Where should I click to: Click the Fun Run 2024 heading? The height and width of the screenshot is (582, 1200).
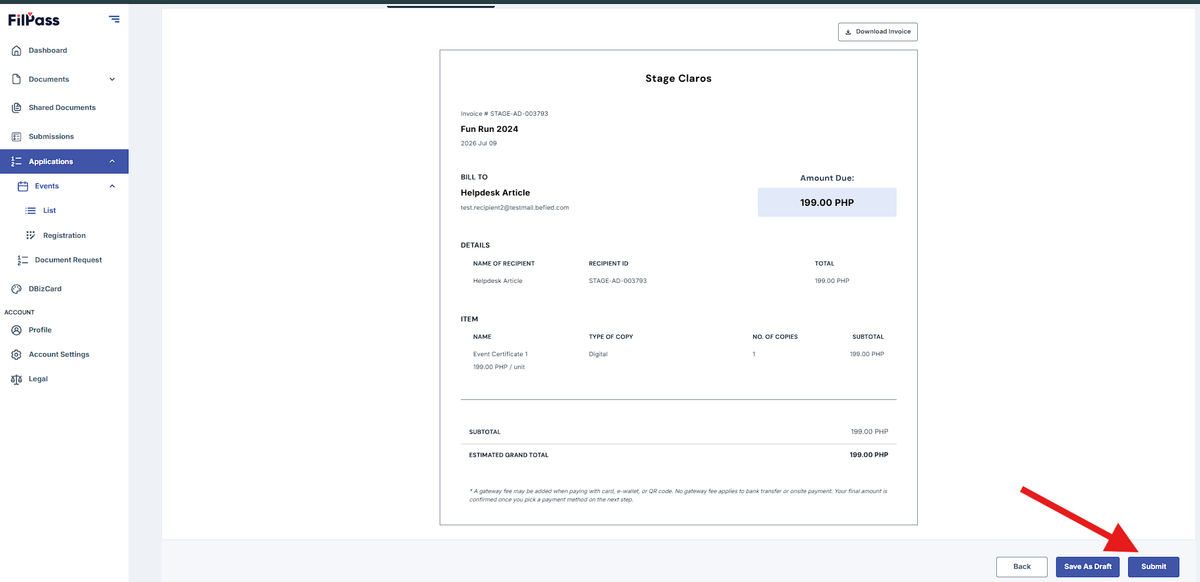click(x=489, y=129)
